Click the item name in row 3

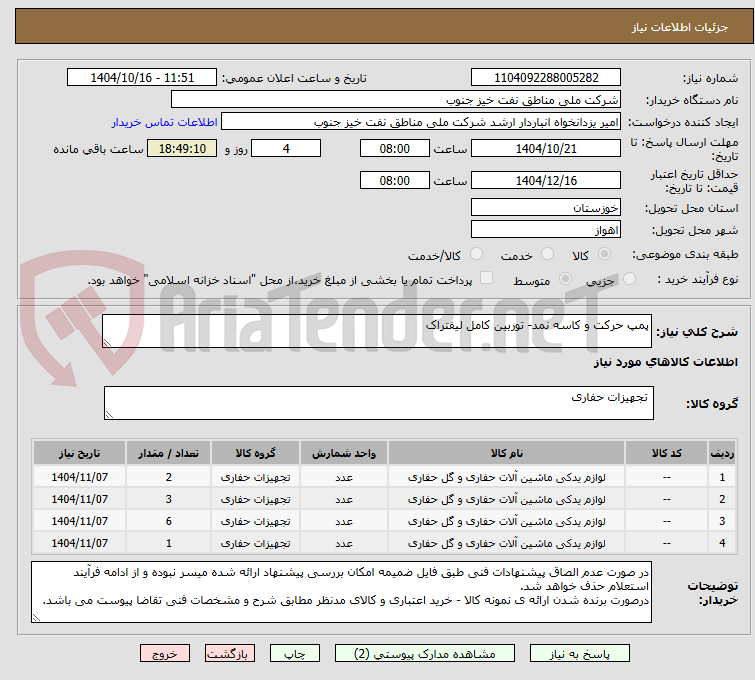coord(507,521)
